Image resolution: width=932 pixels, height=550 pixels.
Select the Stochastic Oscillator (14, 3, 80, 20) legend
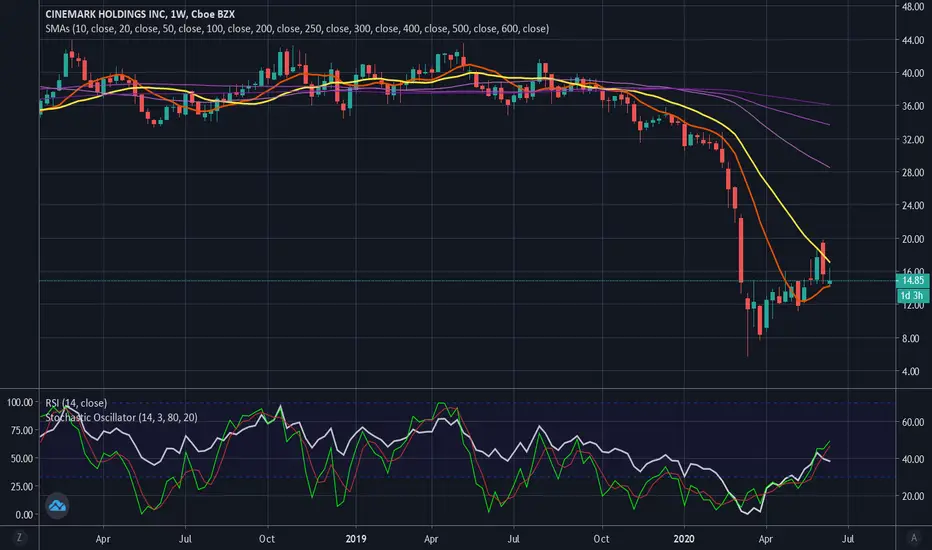[x=121, y=417]
